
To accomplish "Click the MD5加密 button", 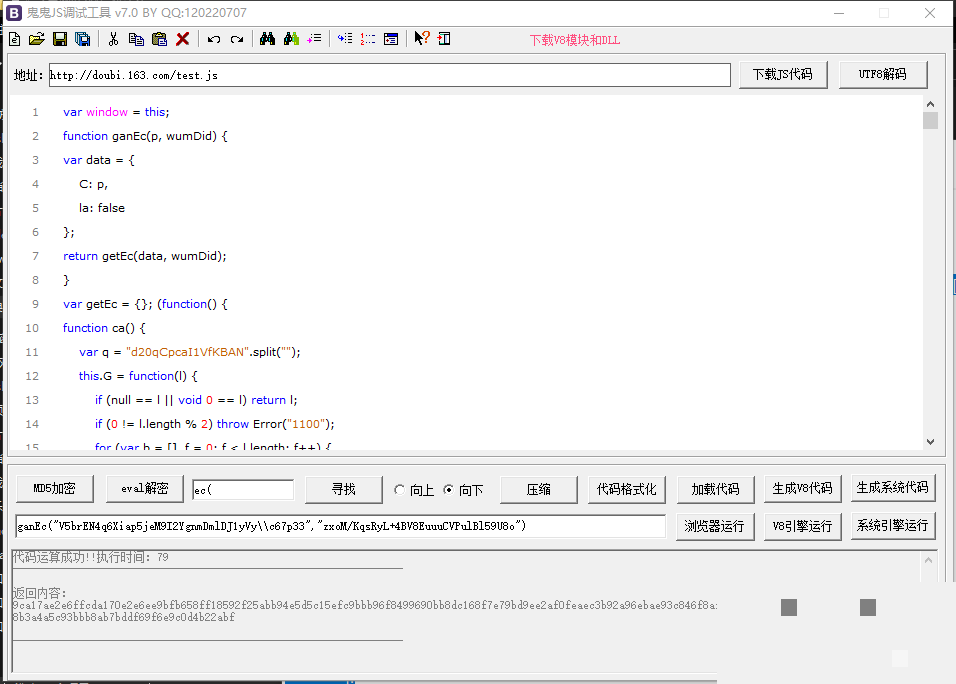I will click(54, 489).
